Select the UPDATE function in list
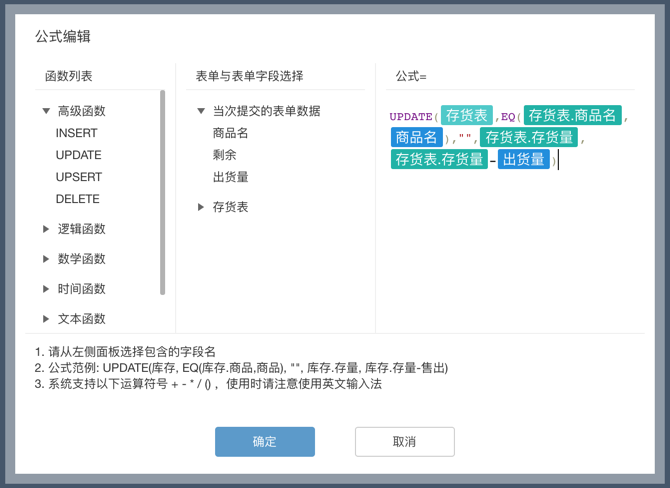Screen dimensions: 670x488 coord(79,155)
